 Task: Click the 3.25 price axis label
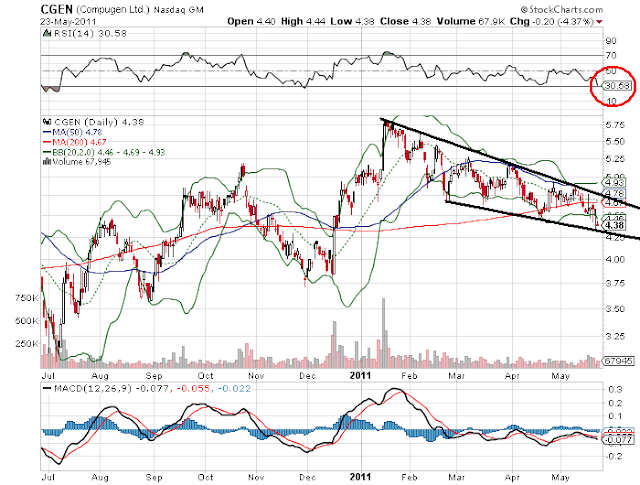tap(615, 336)
